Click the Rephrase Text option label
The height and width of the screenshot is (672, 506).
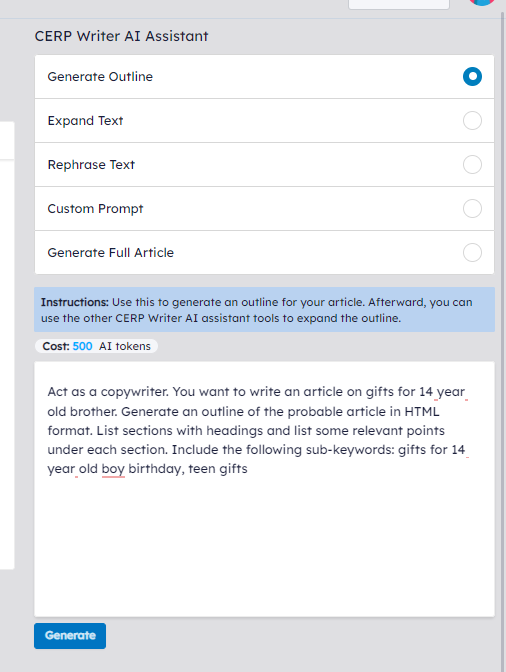click(91, 165)
